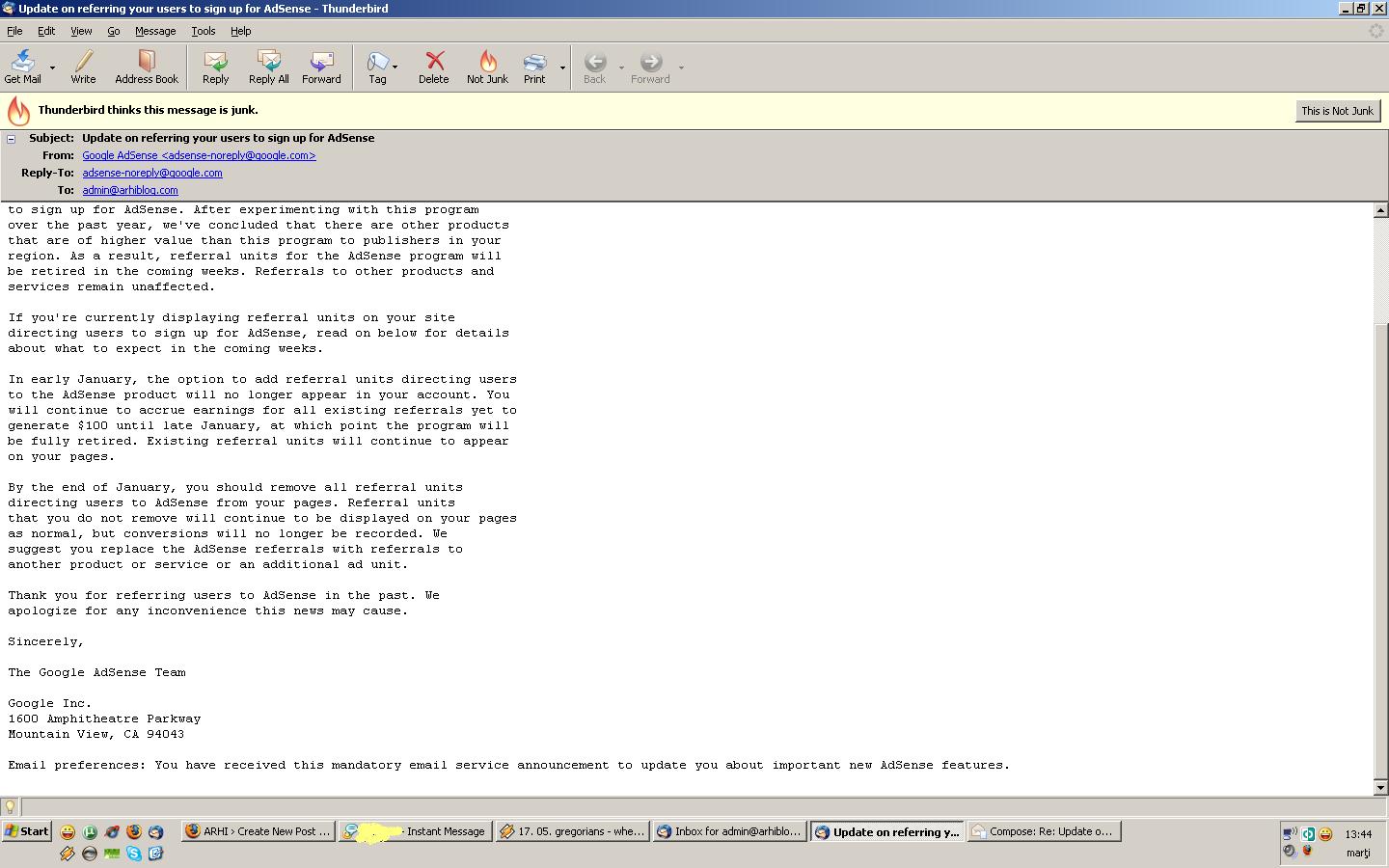Mark message as Not Junk in toolbar
This screenshot has height=868, width=1389.
[x=487, y=68]
